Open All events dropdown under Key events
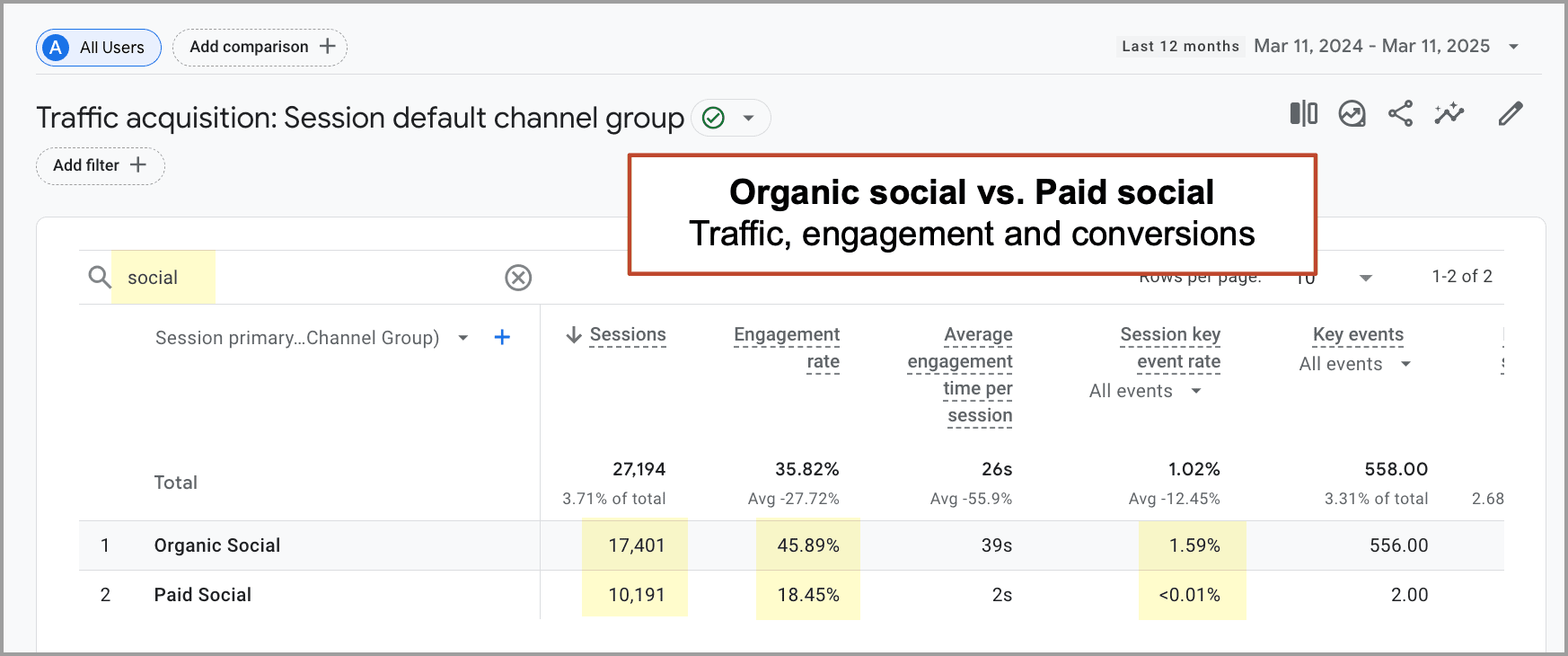1568x656 pixels. (x=1355, y=364)
